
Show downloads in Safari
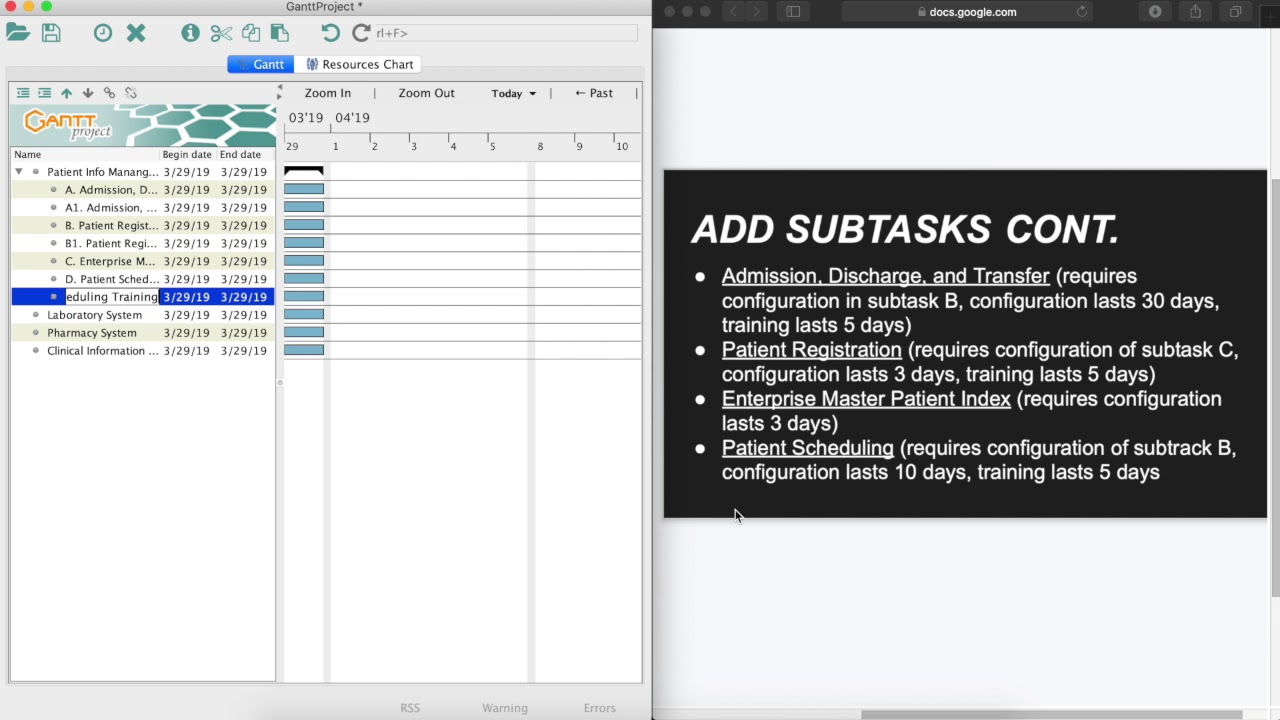coord(1155,12)
